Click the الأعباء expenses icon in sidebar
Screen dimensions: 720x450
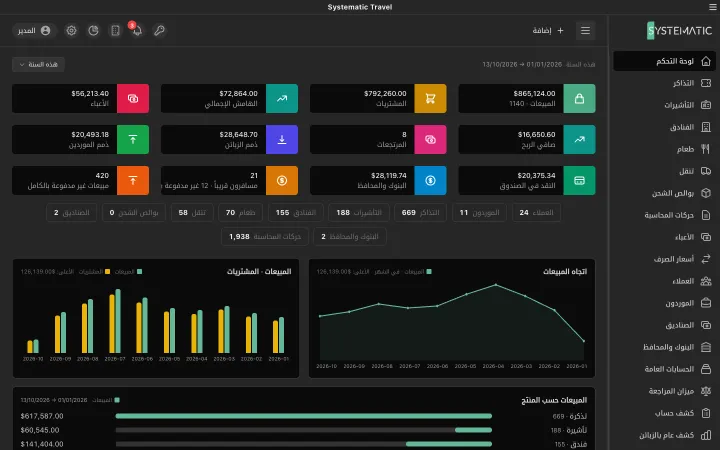706,237
